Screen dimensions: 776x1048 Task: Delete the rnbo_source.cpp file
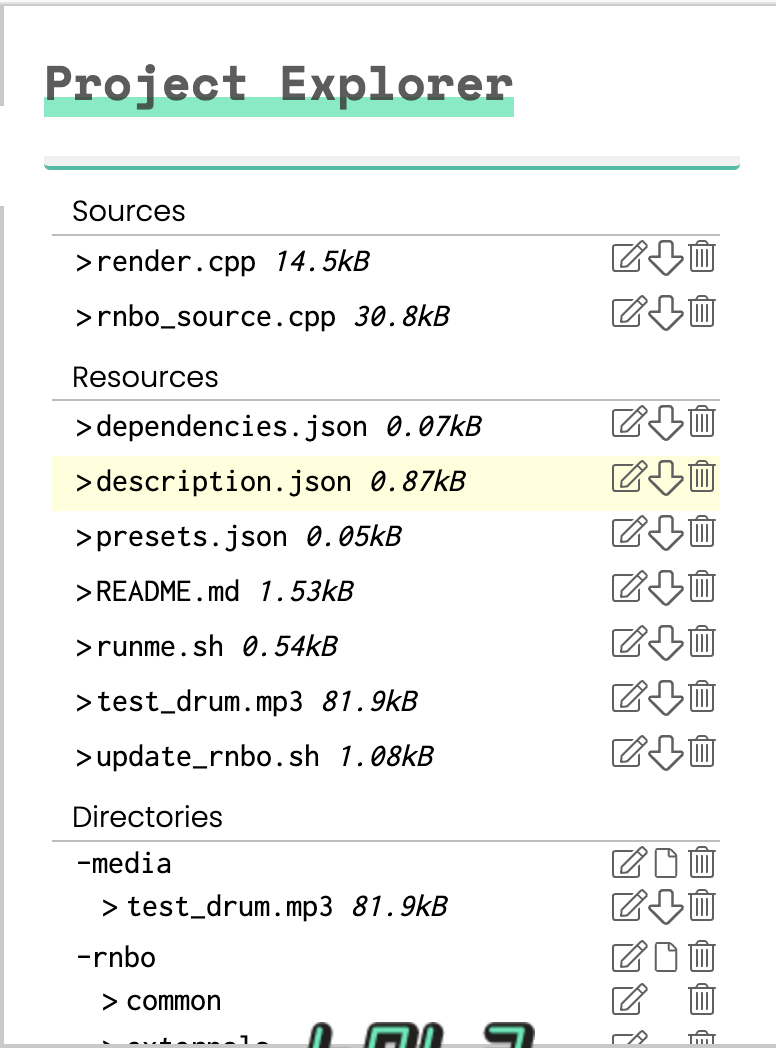tap(703, 312)
